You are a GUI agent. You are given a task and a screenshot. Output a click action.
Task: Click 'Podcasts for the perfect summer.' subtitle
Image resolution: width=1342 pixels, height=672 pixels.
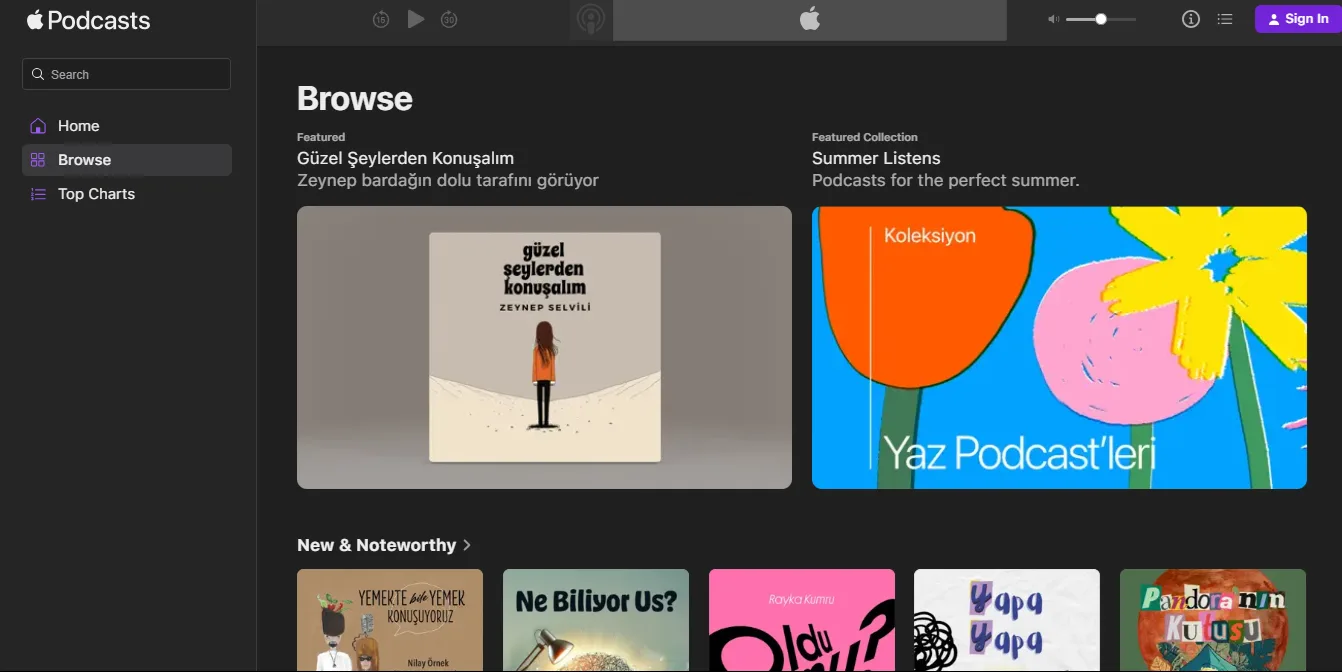click(946, 181)
